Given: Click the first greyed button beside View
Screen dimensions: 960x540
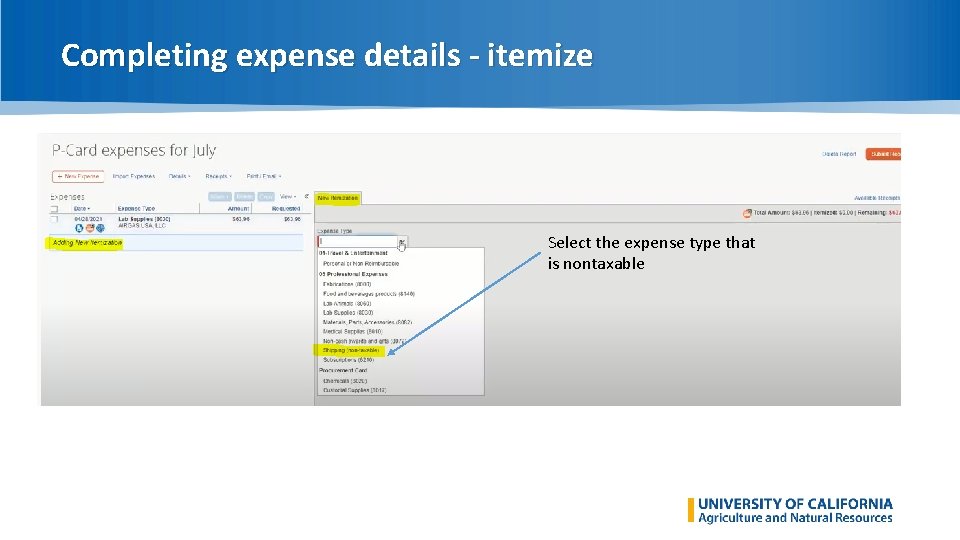Looking at the screenshot, I should 219,197.
